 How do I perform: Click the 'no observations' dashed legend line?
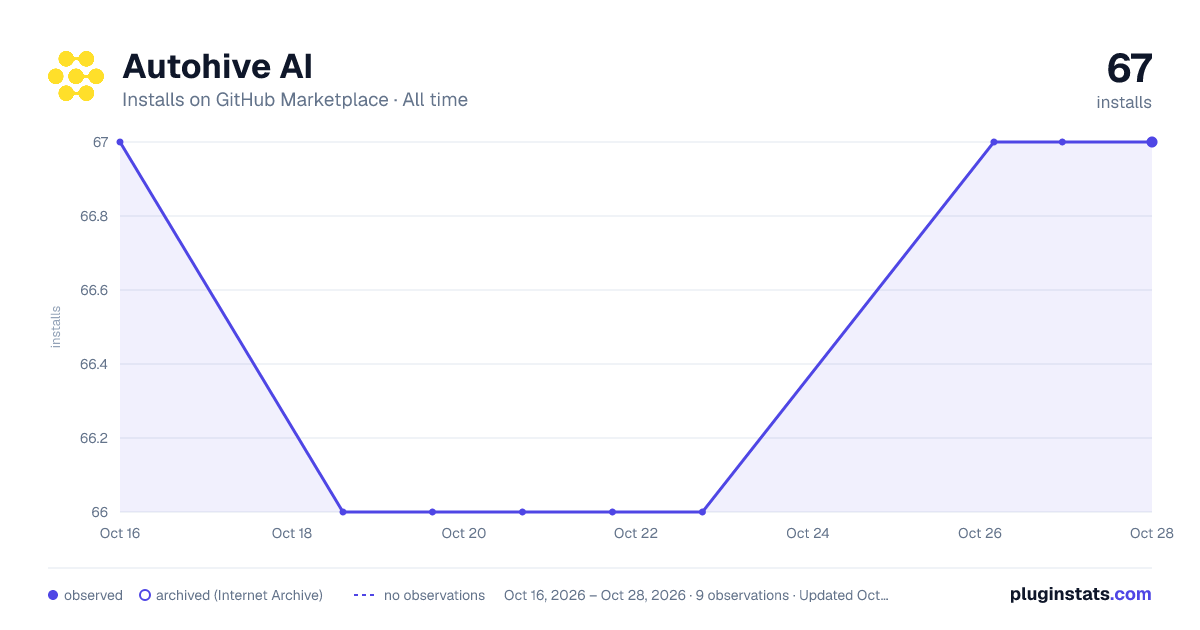tap(364, 595)
